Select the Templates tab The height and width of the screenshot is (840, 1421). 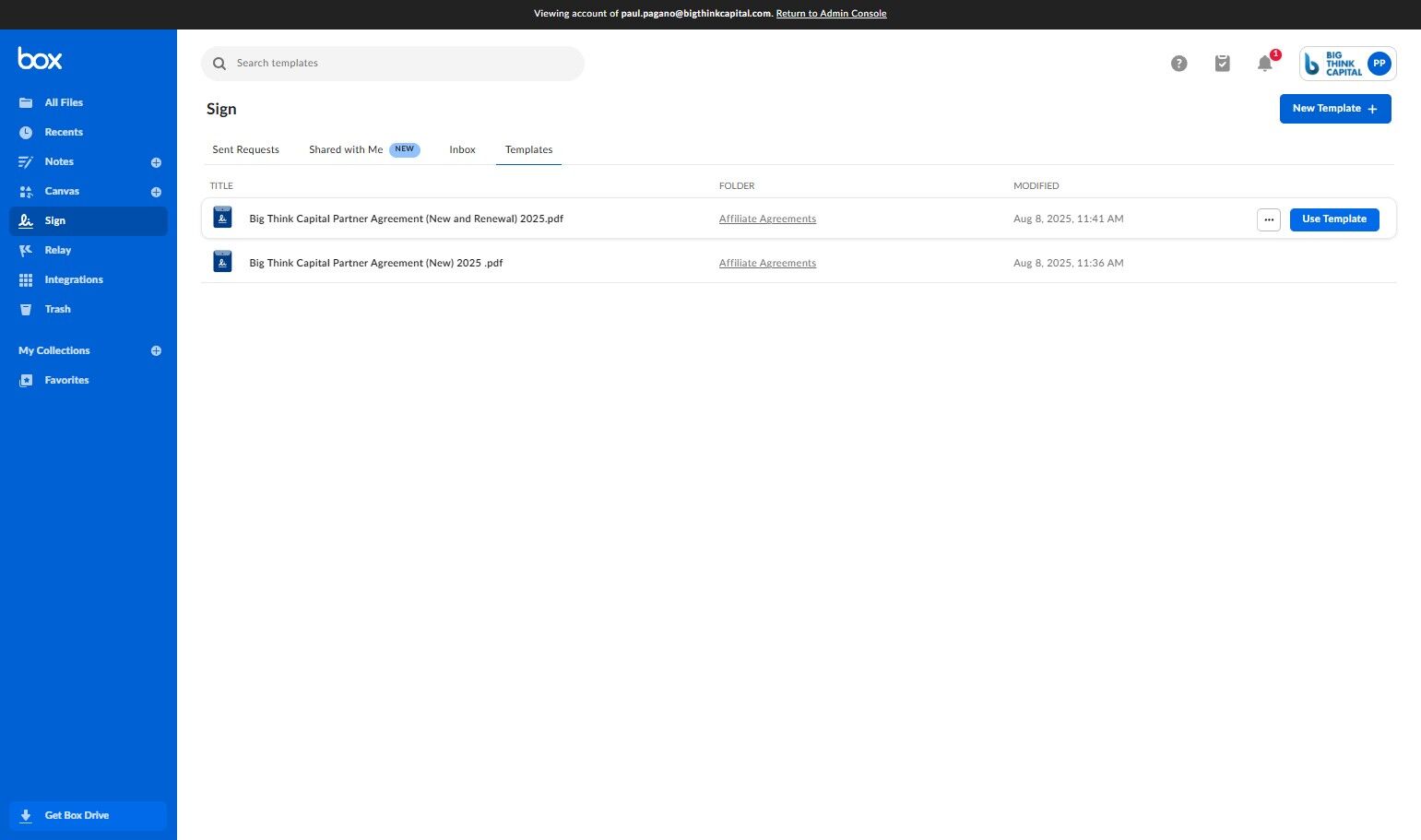(x=528, y=149)
